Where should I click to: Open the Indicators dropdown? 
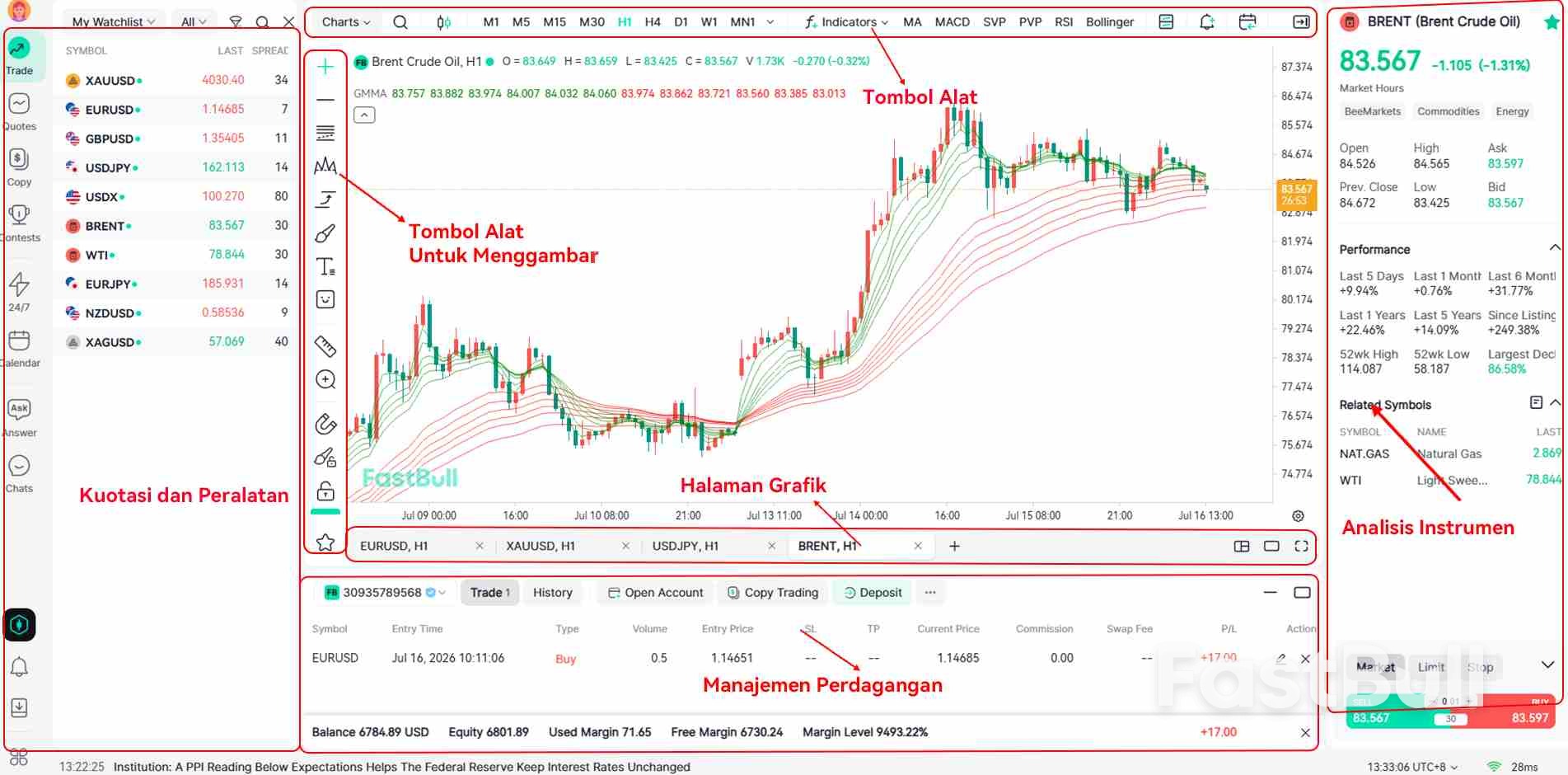846,22
